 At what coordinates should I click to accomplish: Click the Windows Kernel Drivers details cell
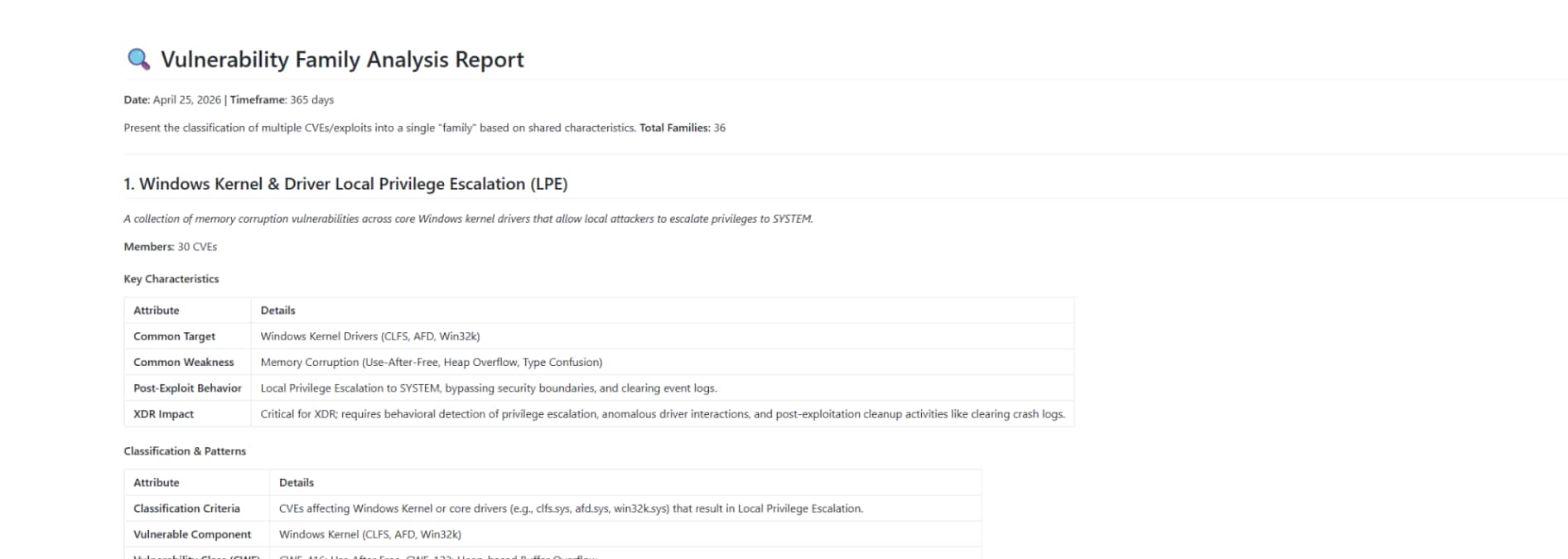pyautogui.click(x=369, y=336)
